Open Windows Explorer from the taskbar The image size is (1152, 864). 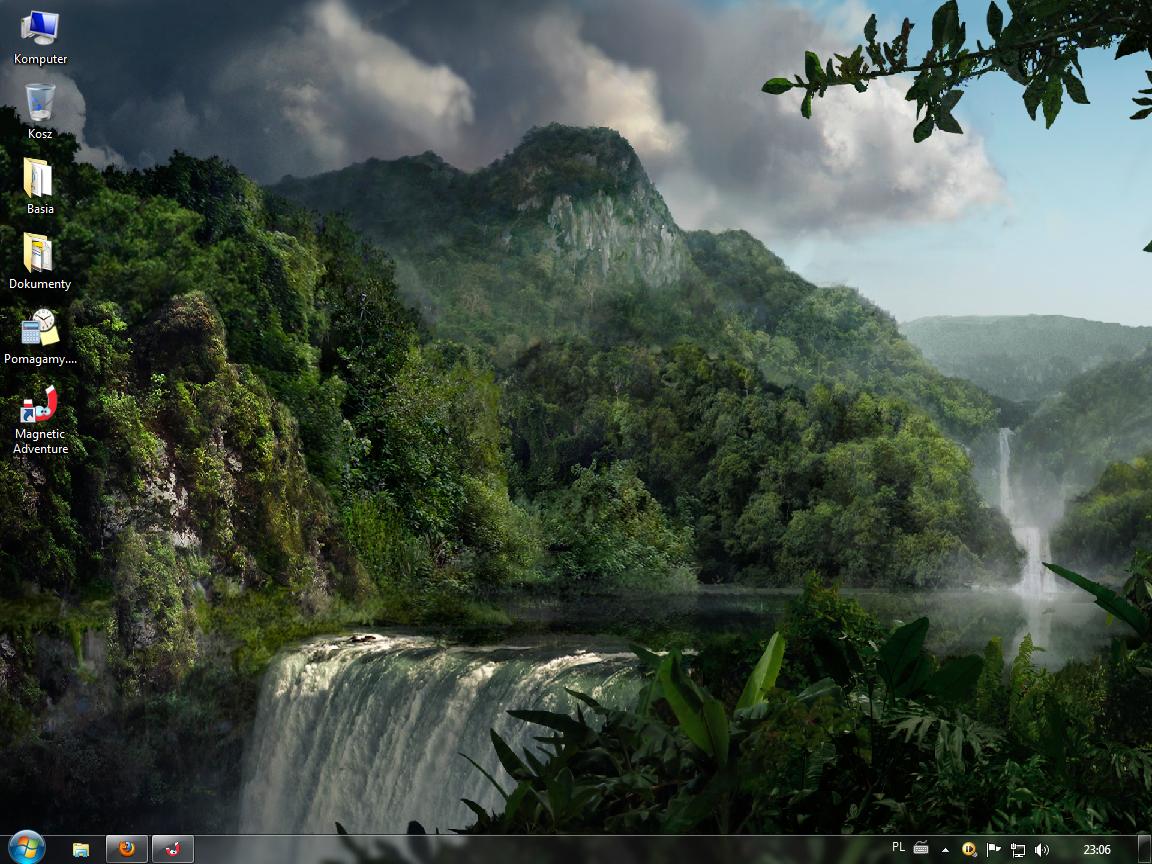tap(82, 849)
